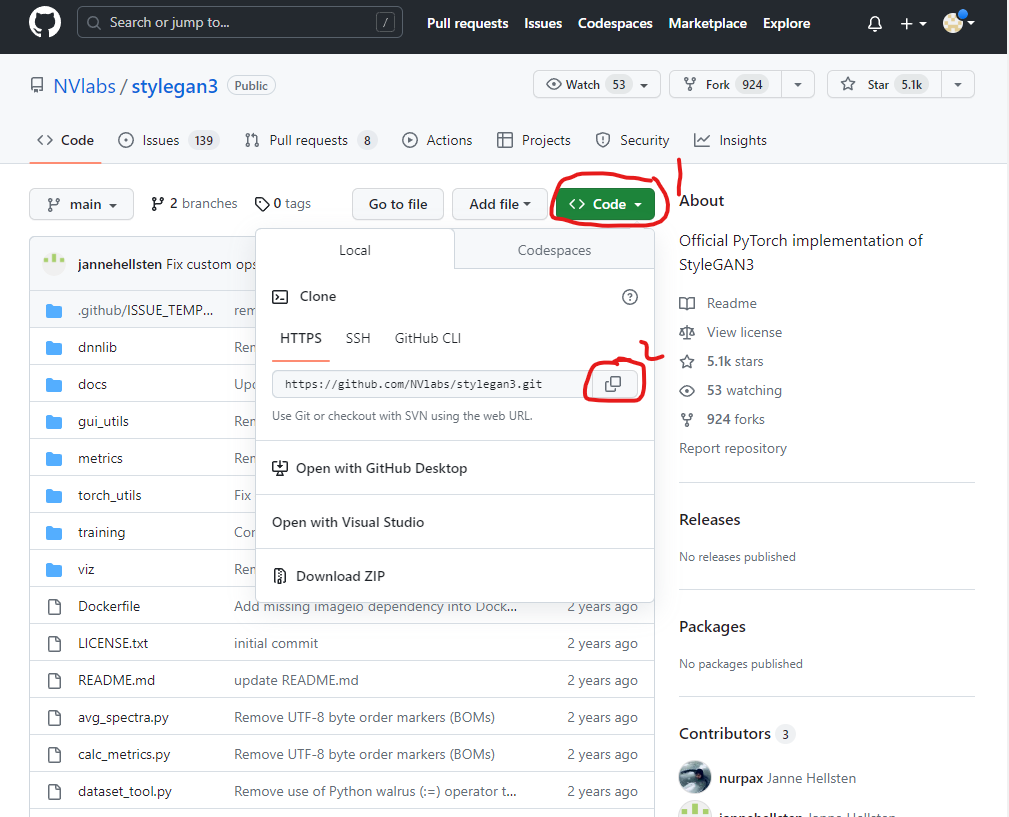This screenshot has width=1009, height=817.
Task: Open Marketplace in the top navigation
Action: pos(708,23)
